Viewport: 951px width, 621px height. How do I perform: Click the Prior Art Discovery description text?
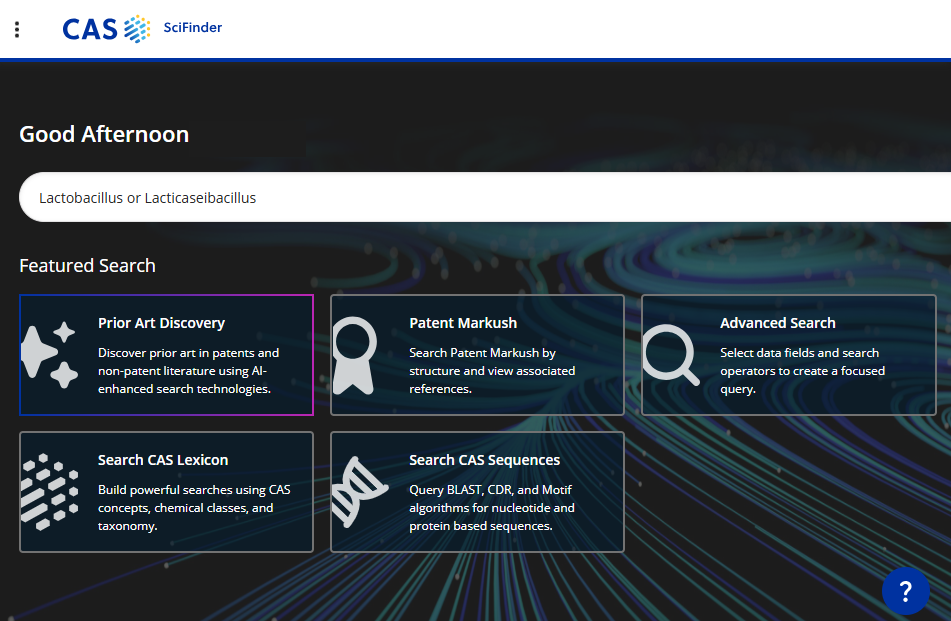[x=190, y=371]
